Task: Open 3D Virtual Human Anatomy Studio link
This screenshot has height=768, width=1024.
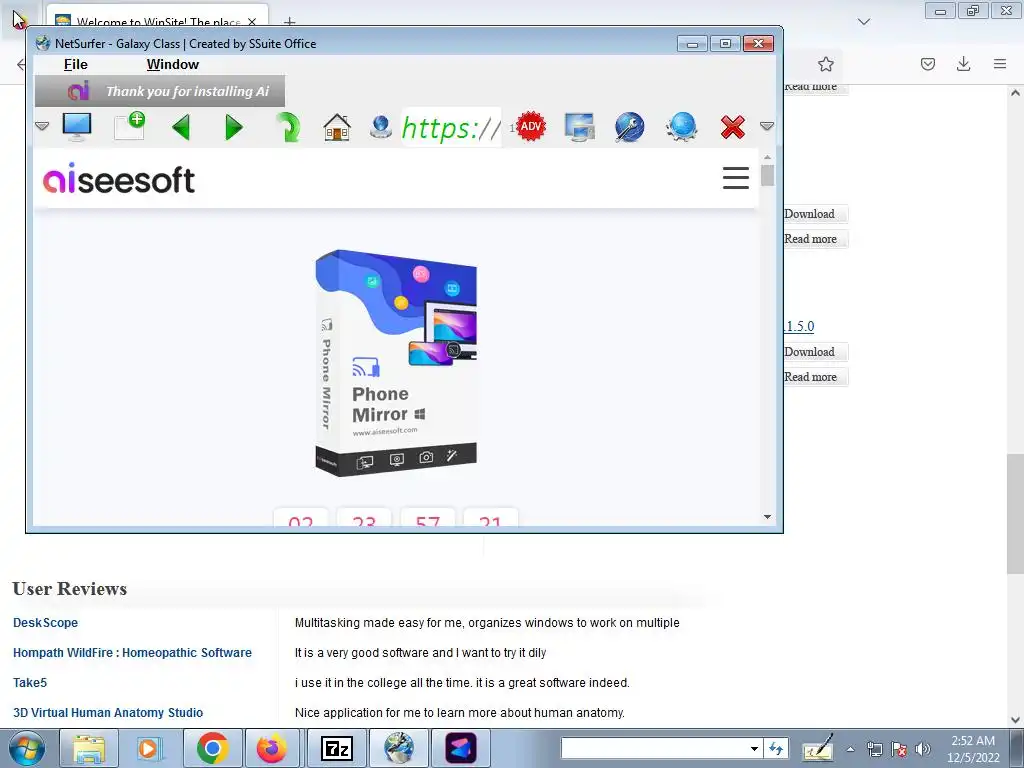Action: [x=108, y=712]
